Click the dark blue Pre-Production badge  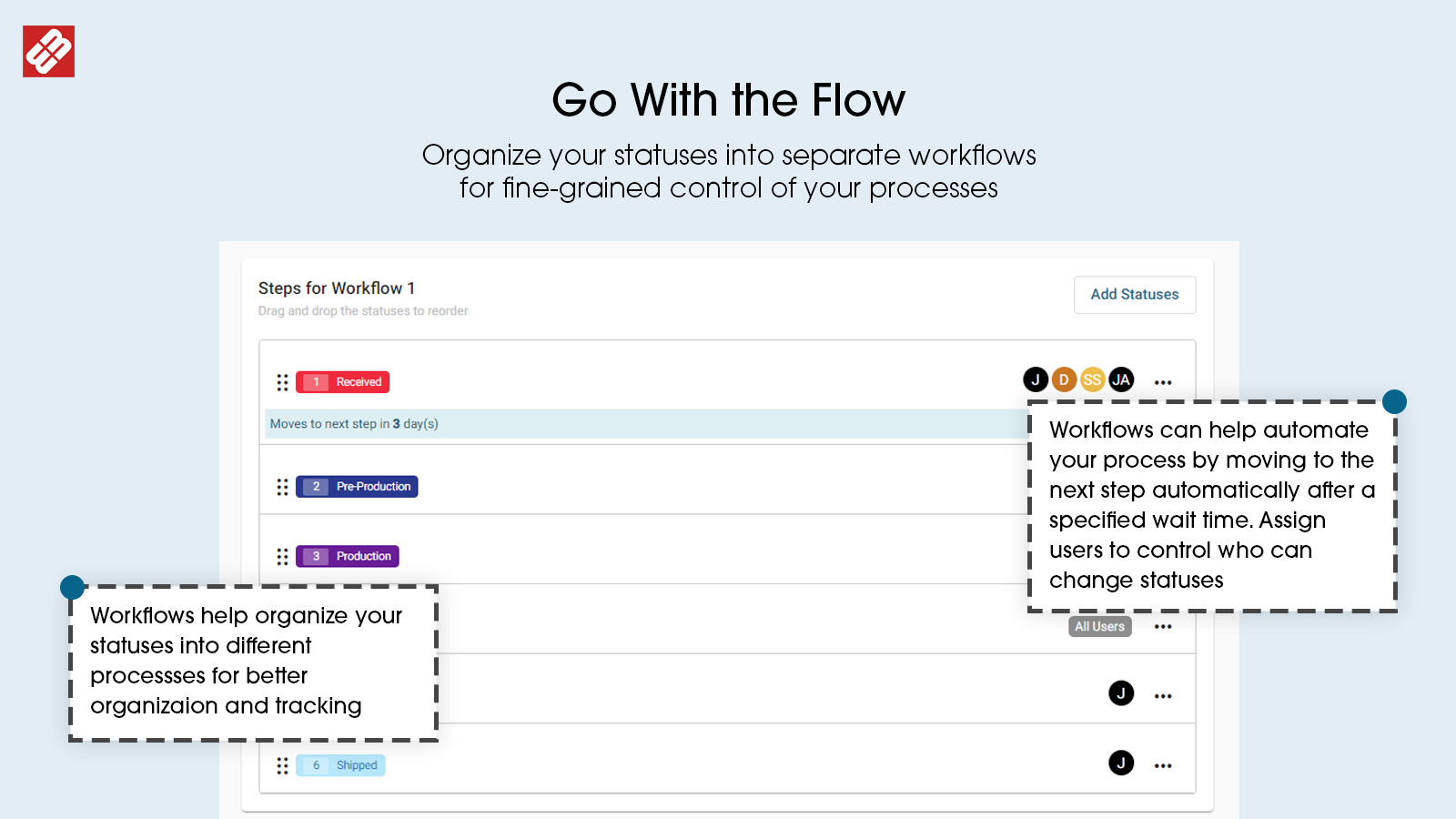tap(357, 486)
